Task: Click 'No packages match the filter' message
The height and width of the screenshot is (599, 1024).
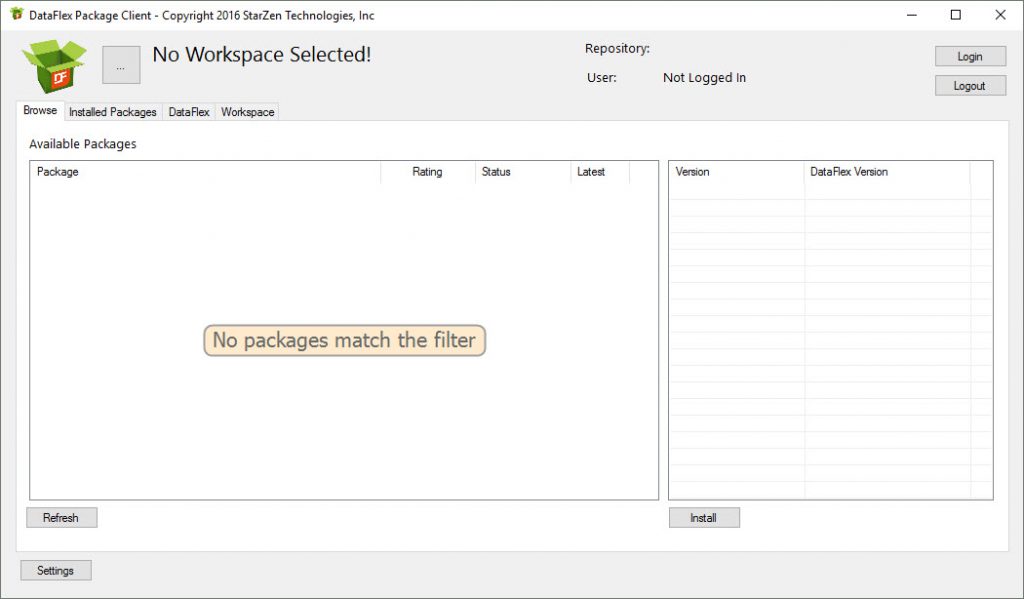Action: click(x=344, y=340)
